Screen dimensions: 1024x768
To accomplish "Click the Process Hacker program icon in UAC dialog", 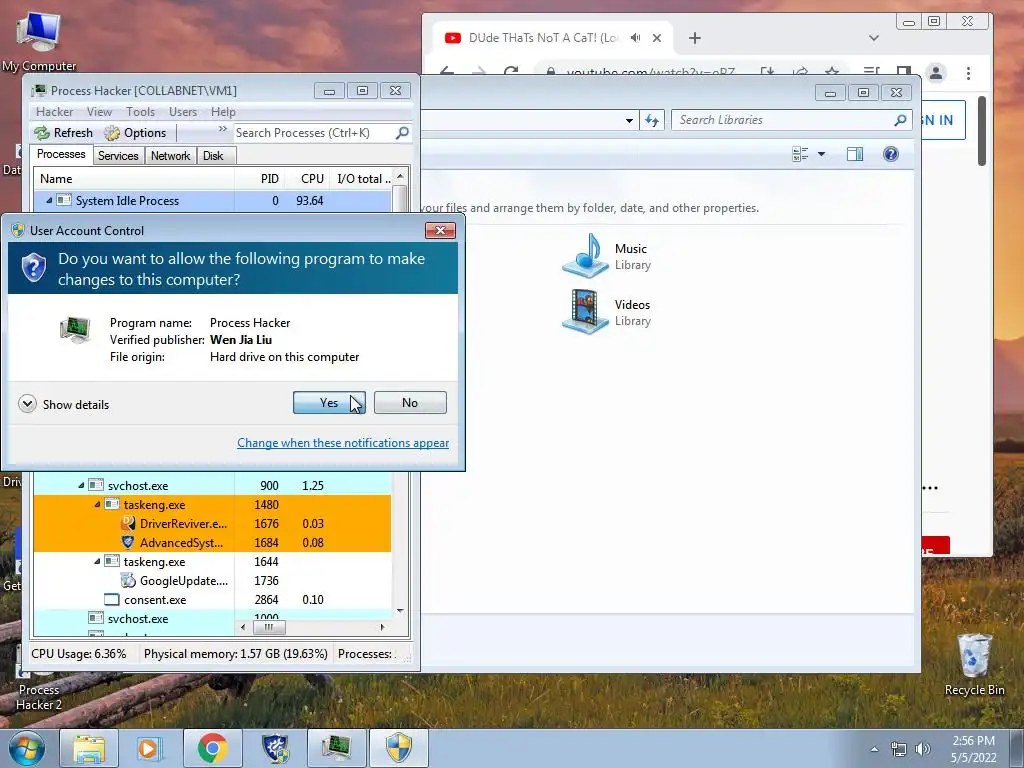I will pos(75,330).
